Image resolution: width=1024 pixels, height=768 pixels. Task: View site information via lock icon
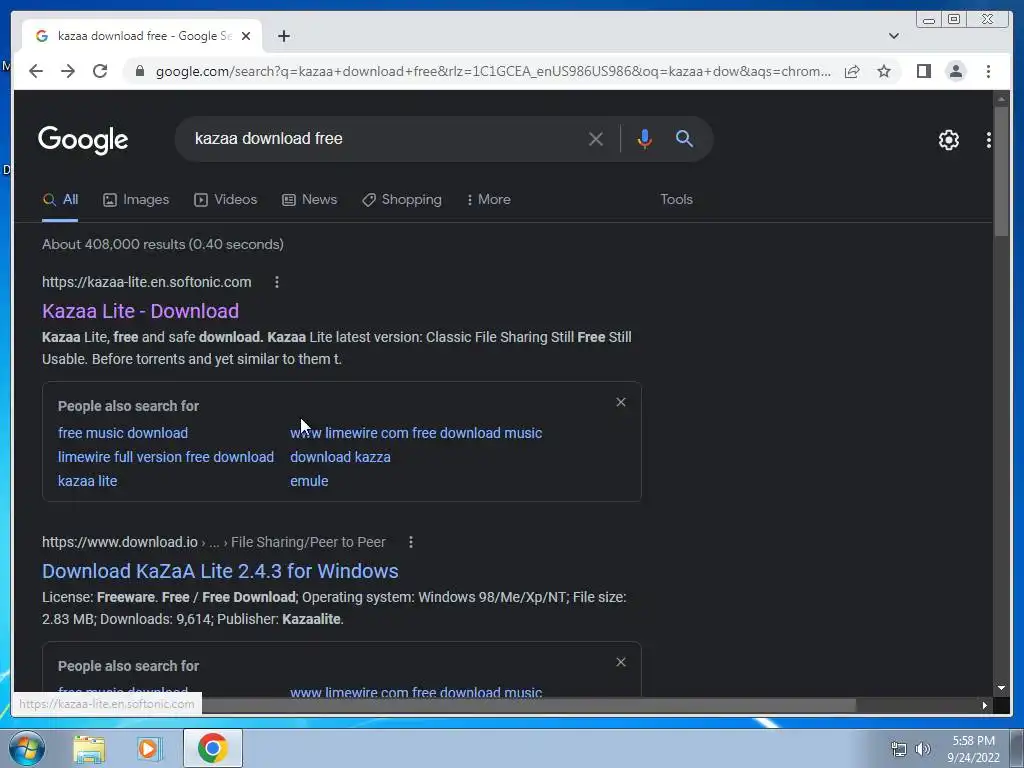click(x=140, y=71)
